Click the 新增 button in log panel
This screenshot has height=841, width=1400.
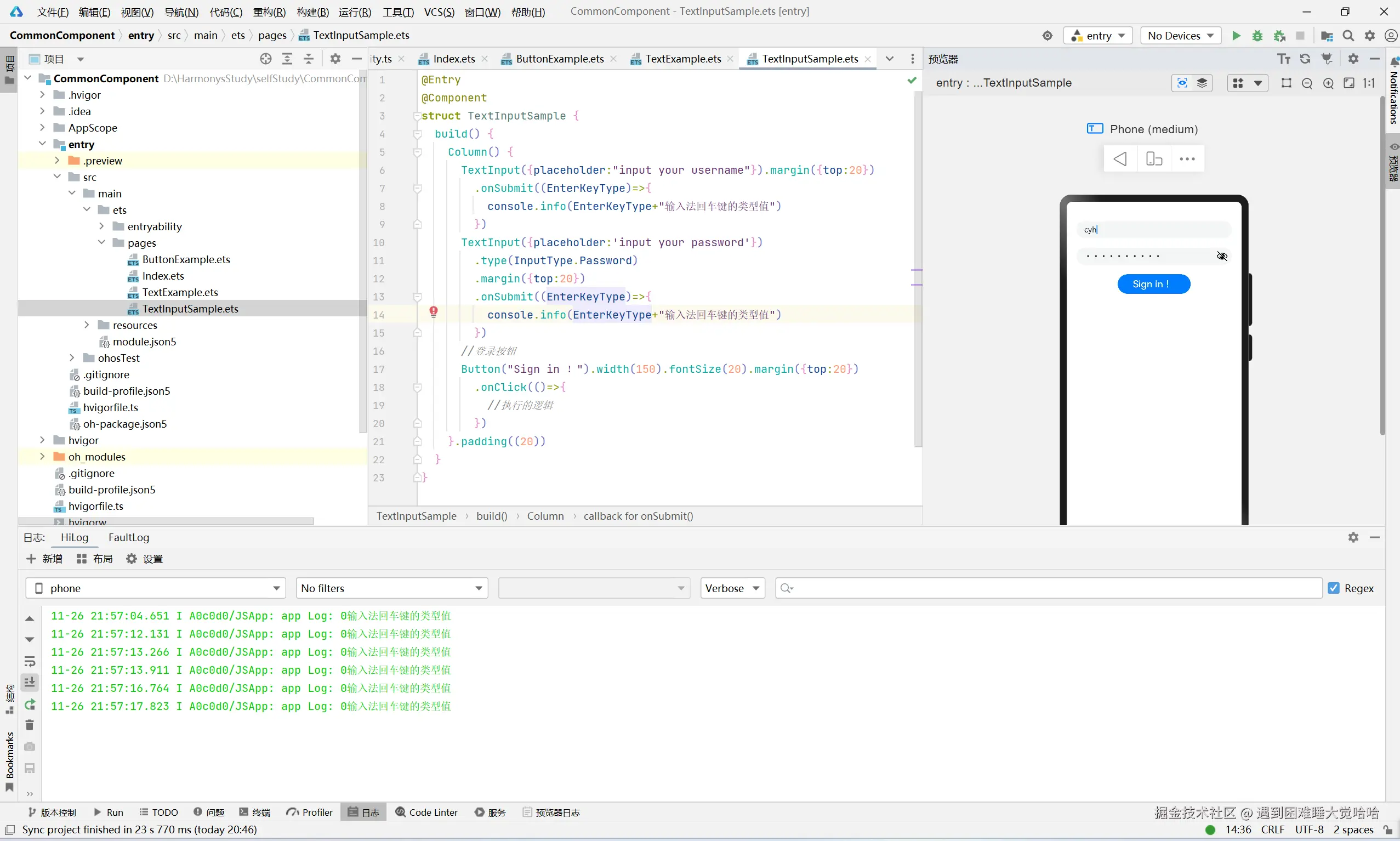(44, 559)
